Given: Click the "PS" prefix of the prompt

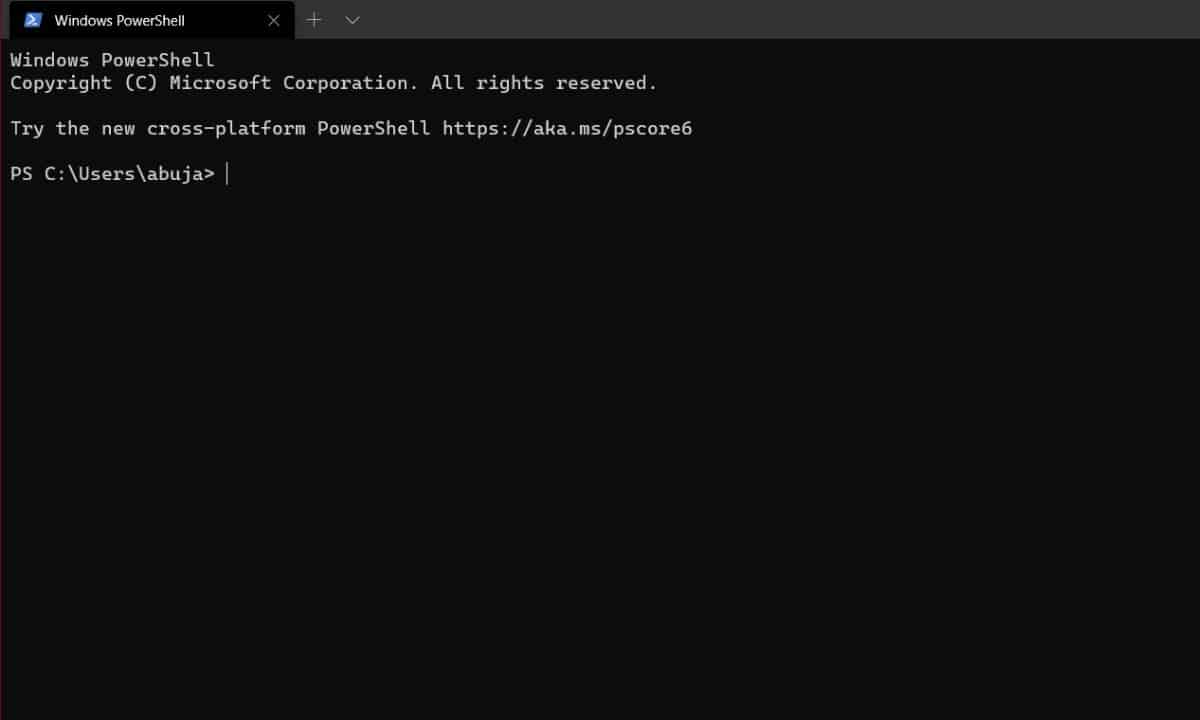Looking at the screenshot, I should pyautogui.click(x=21, y=174).
